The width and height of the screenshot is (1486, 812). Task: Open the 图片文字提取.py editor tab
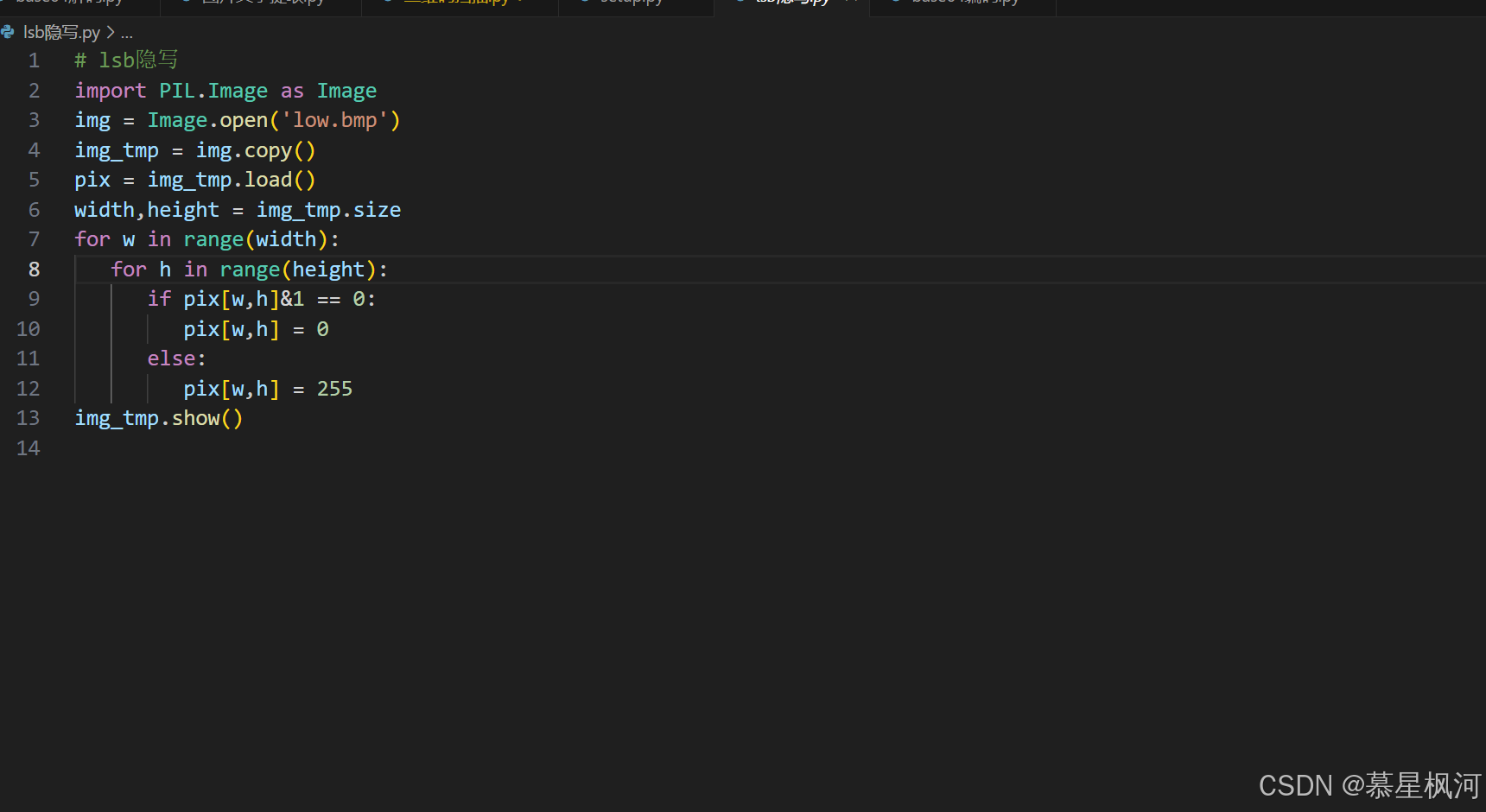[259, 3]
